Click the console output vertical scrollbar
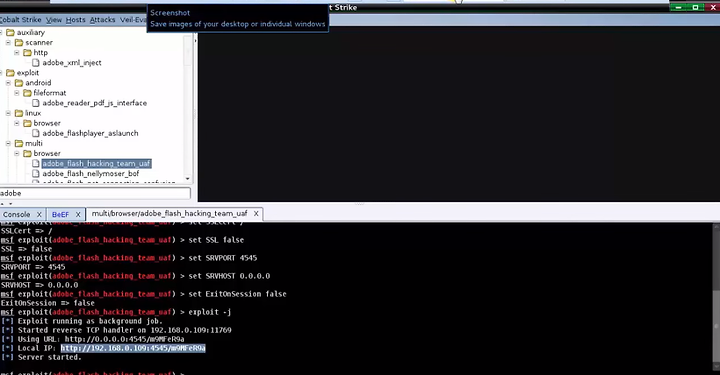The width and height of the screenshot is (720, 375). pyautogui.click(x=716, y=297)
